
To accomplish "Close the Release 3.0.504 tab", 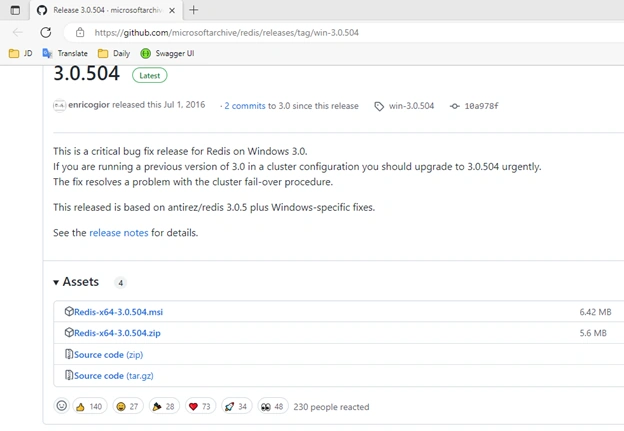I will (172, 10).
